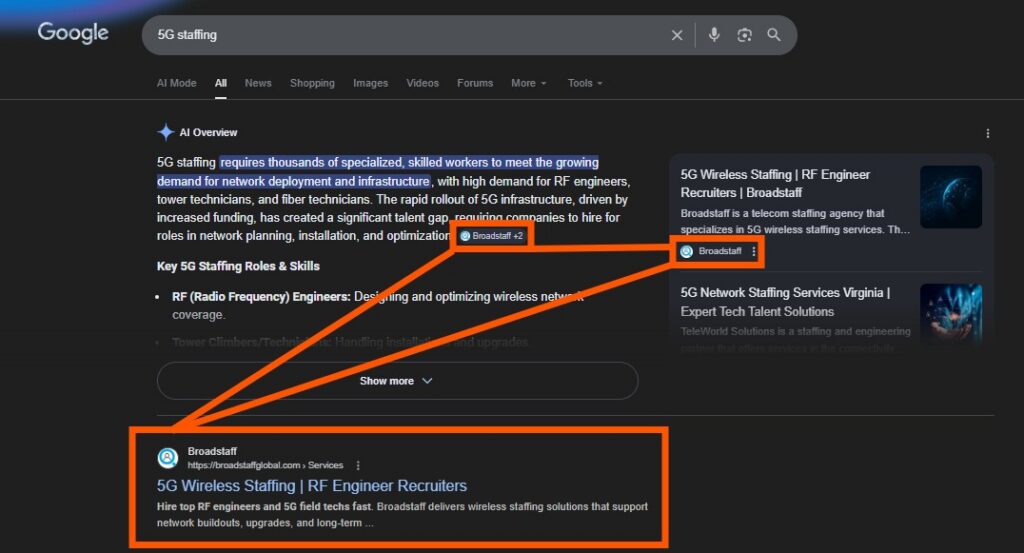The height and width of the screenshot is (553, 1024).
Task: Click Broadstaff favicon in the sidebar source card
Action: click(x=686, y=251)
